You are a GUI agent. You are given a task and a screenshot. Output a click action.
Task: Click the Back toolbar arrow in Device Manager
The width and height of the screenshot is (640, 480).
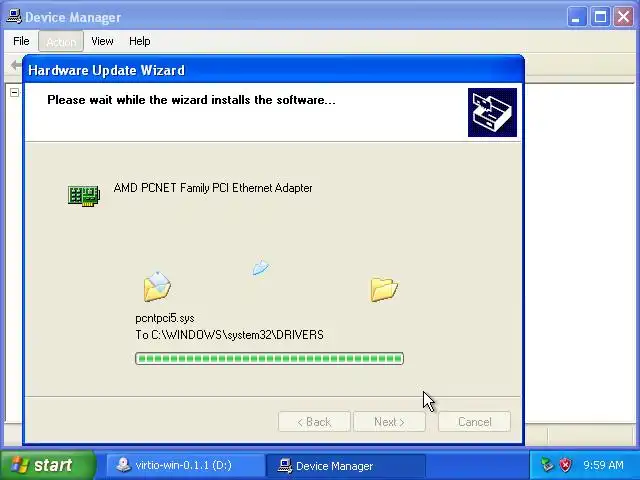(16, 65)
